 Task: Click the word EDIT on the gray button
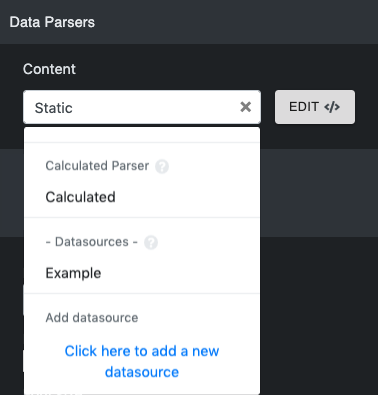coord(304,107)
